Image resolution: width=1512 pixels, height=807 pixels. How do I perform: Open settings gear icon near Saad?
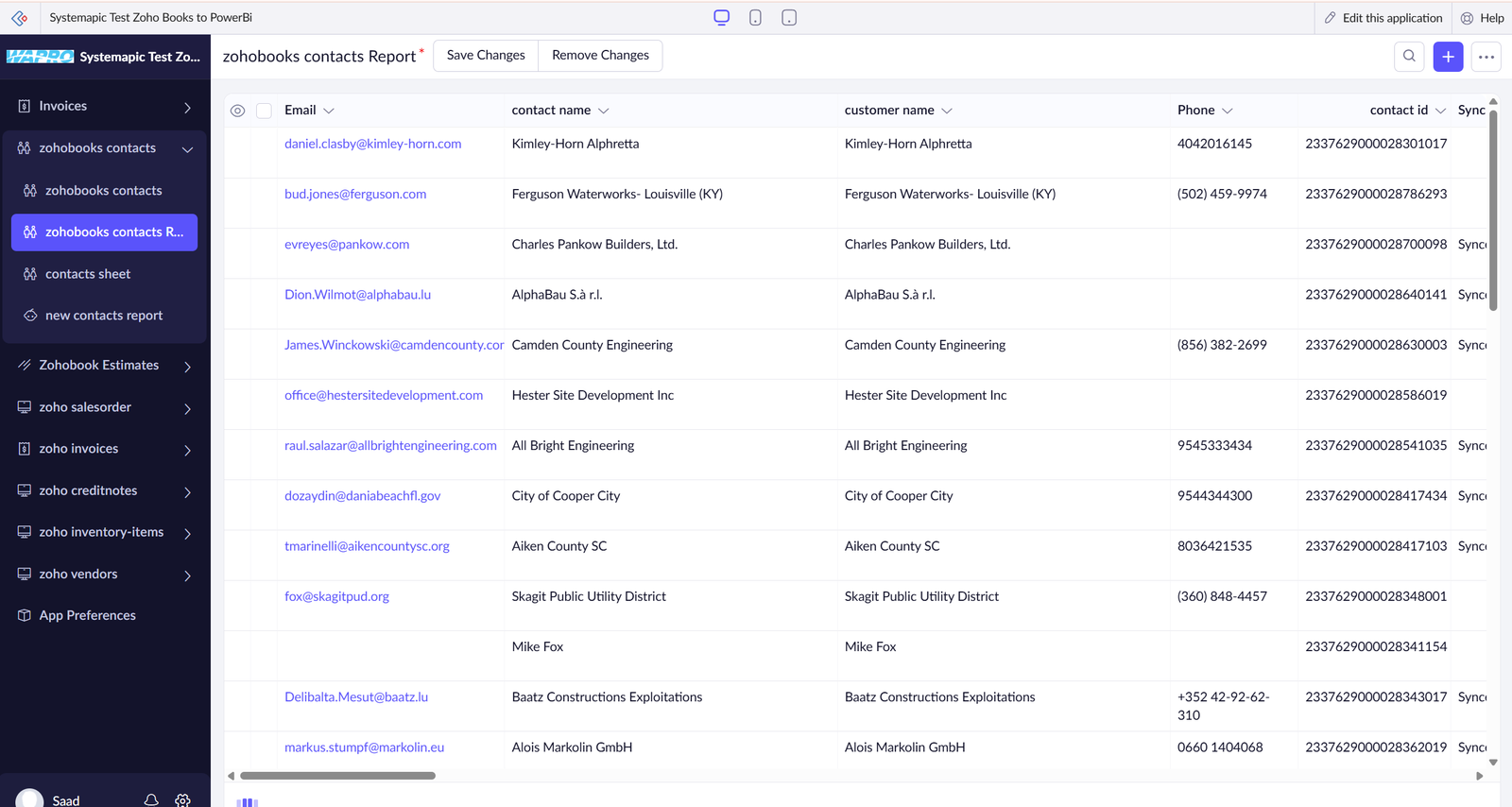[183, 799]
